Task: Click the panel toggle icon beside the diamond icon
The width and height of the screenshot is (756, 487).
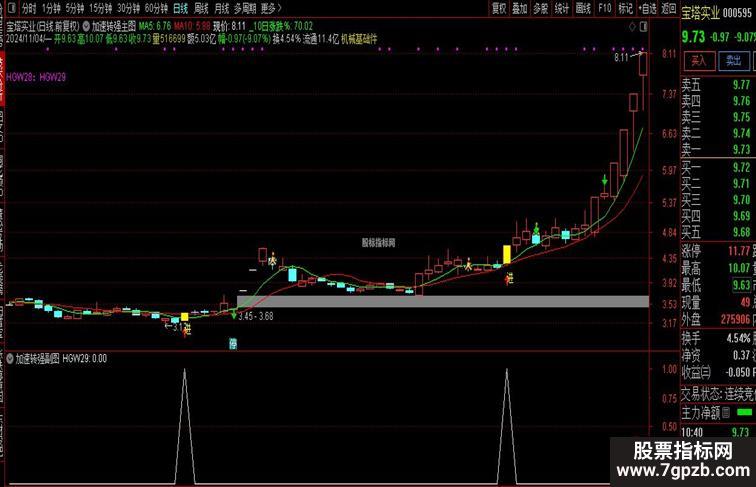Action: [x=643, y=27]
